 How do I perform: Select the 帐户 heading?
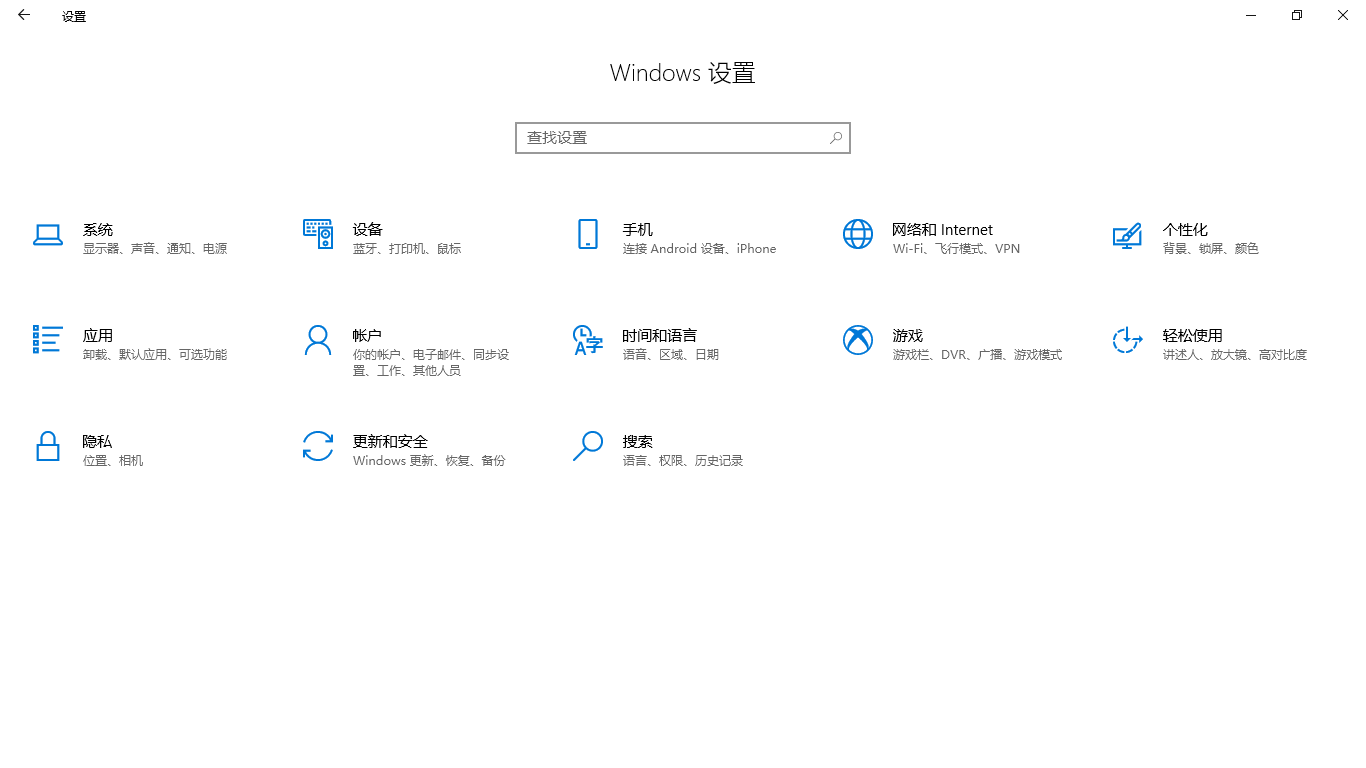(x=368, y=336)
